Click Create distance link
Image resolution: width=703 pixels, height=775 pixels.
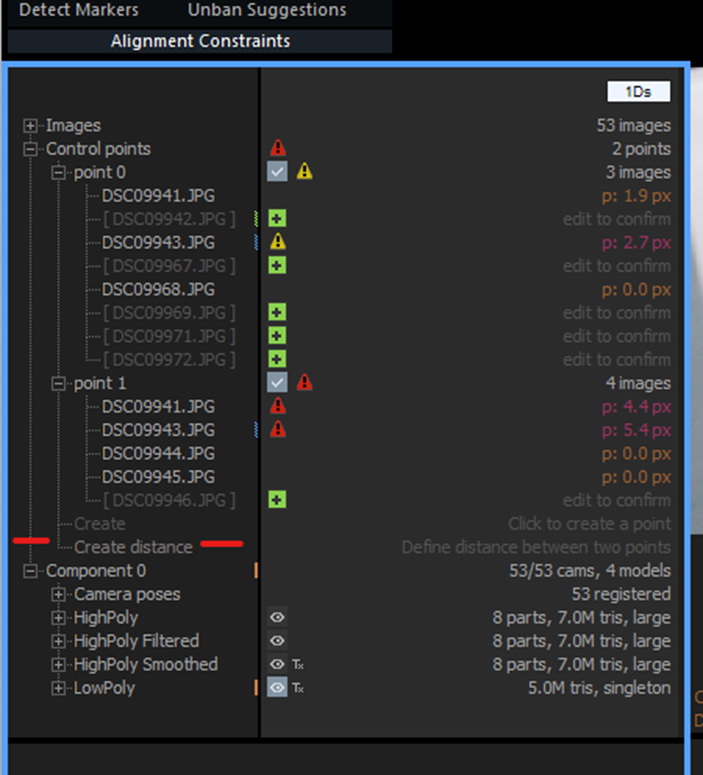[x=133, y=547]
